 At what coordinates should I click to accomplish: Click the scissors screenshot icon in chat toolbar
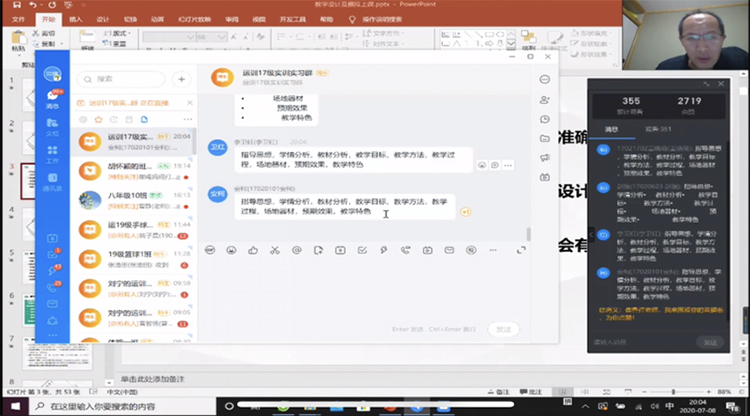pos(274,250)
